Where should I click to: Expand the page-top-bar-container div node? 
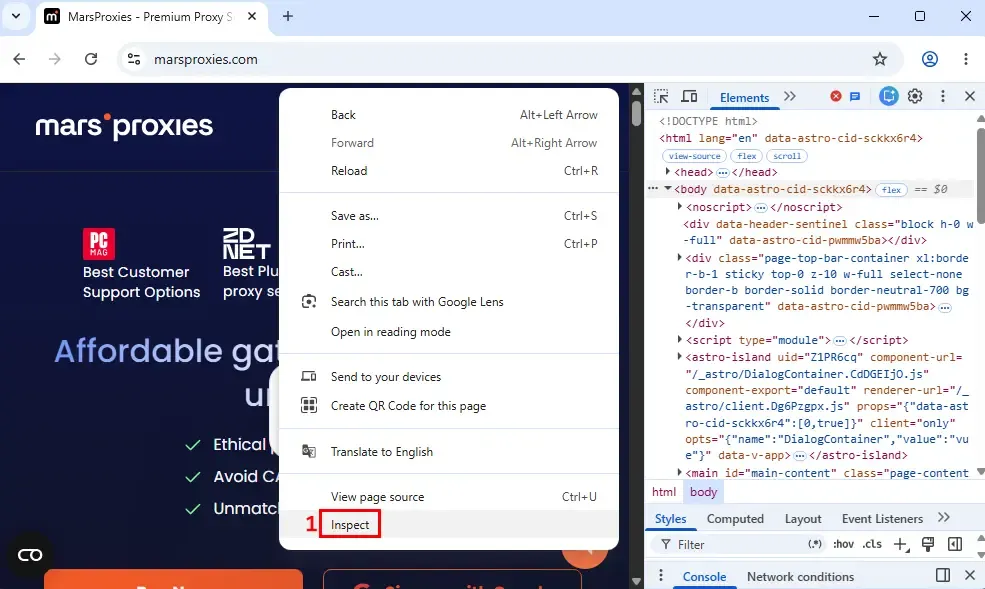679,257
